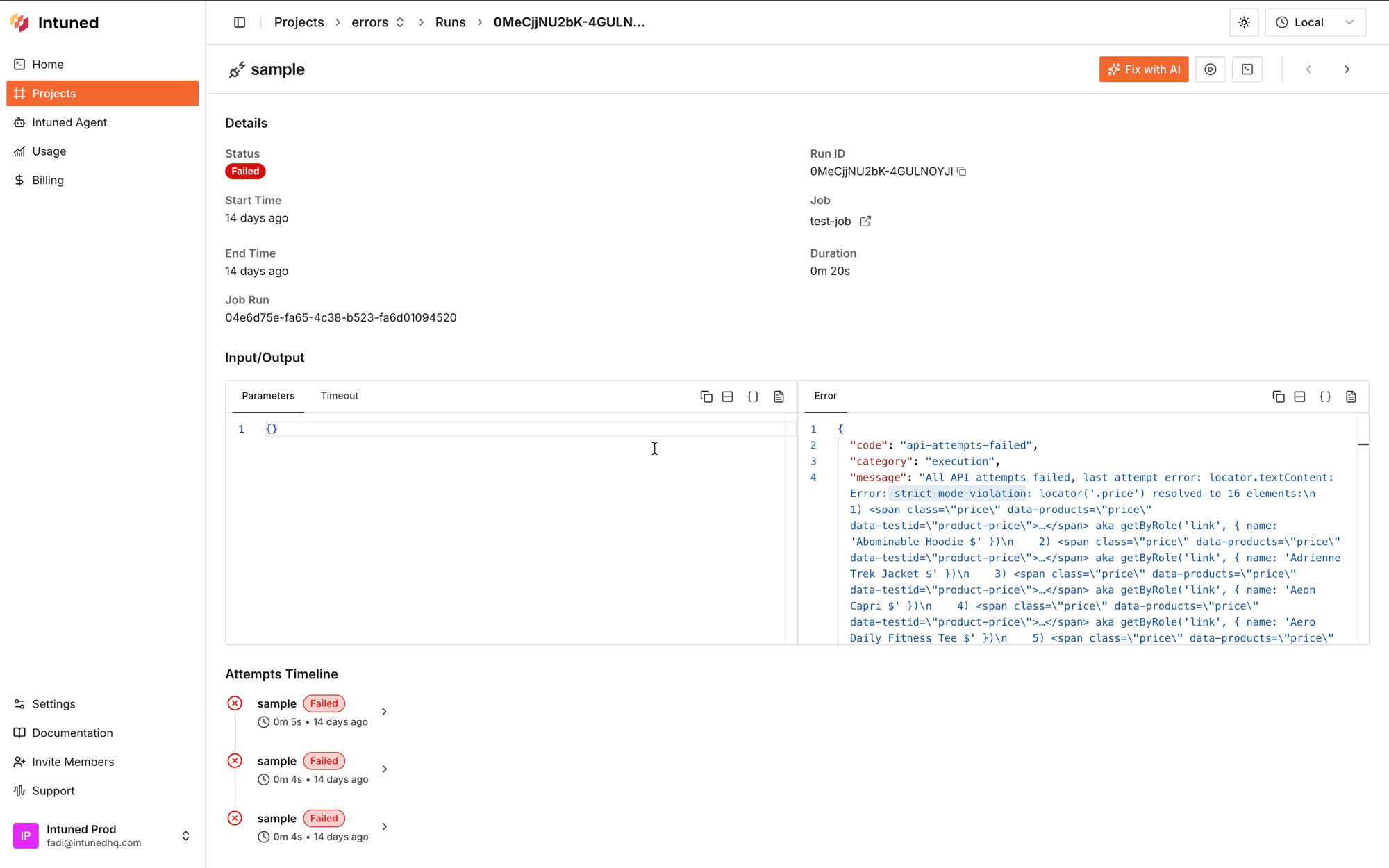Open test-job via its external link icon

(x=865, y=221)
